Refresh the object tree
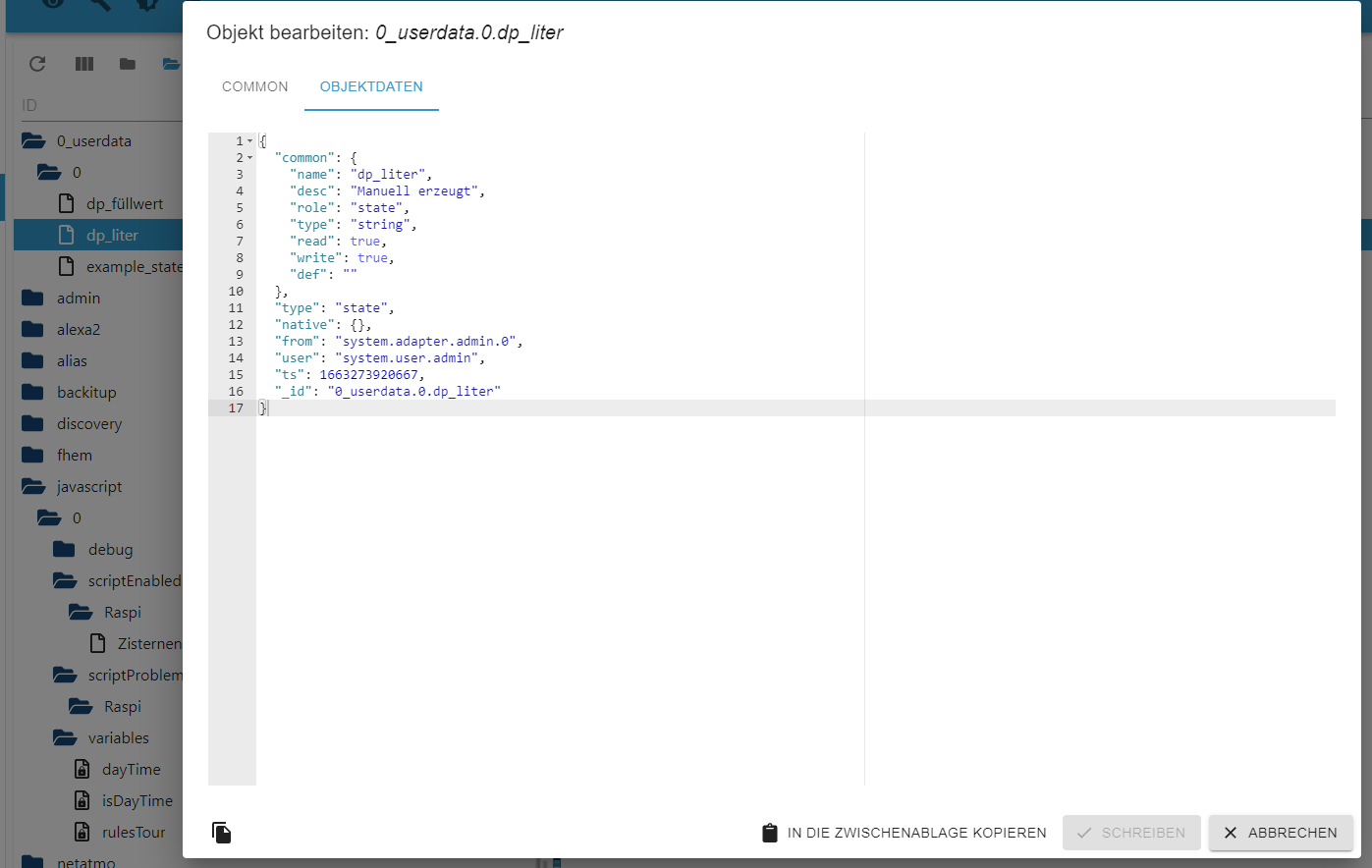 (37, 64)
